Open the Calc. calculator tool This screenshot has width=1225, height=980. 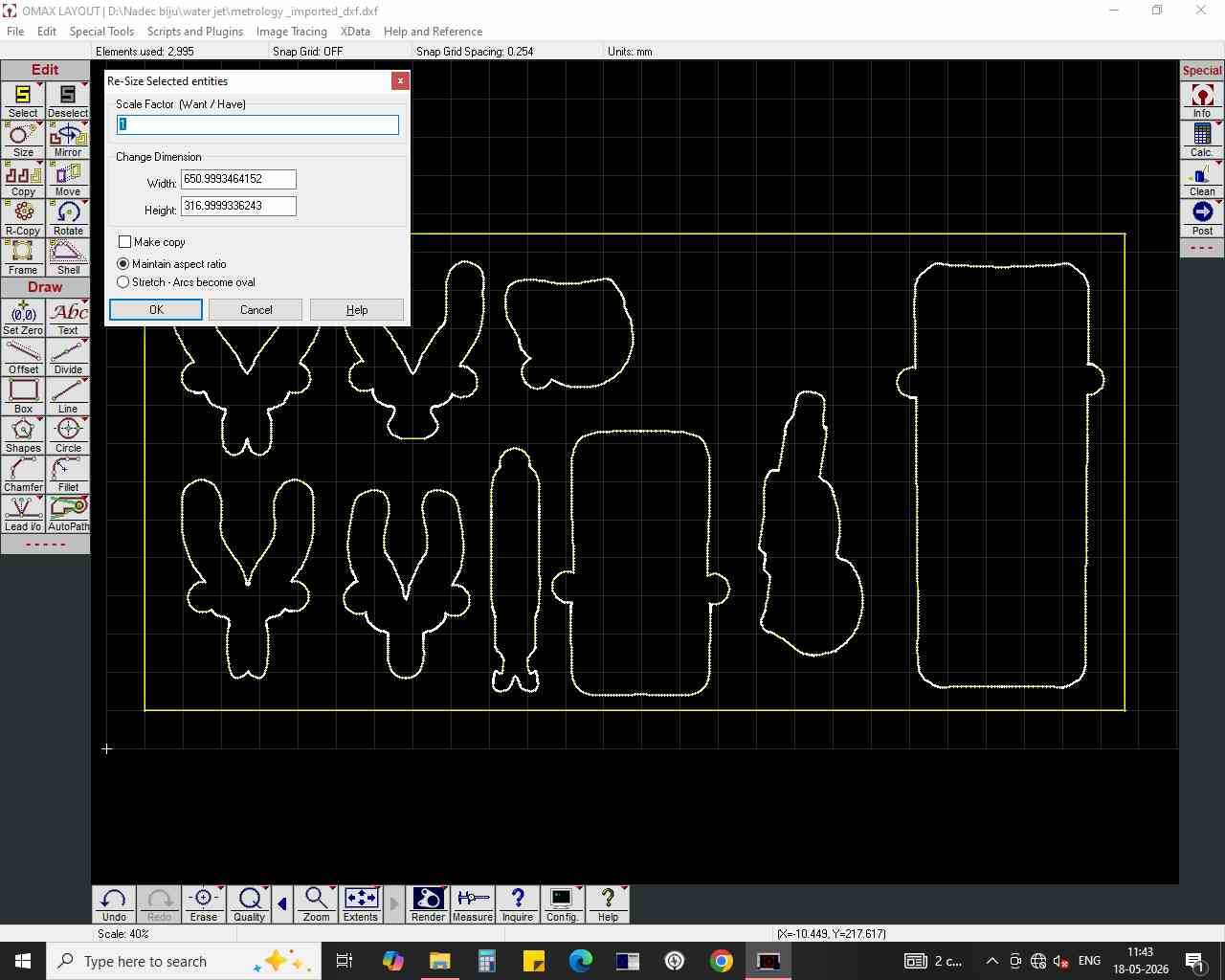tap(1202, 140)
